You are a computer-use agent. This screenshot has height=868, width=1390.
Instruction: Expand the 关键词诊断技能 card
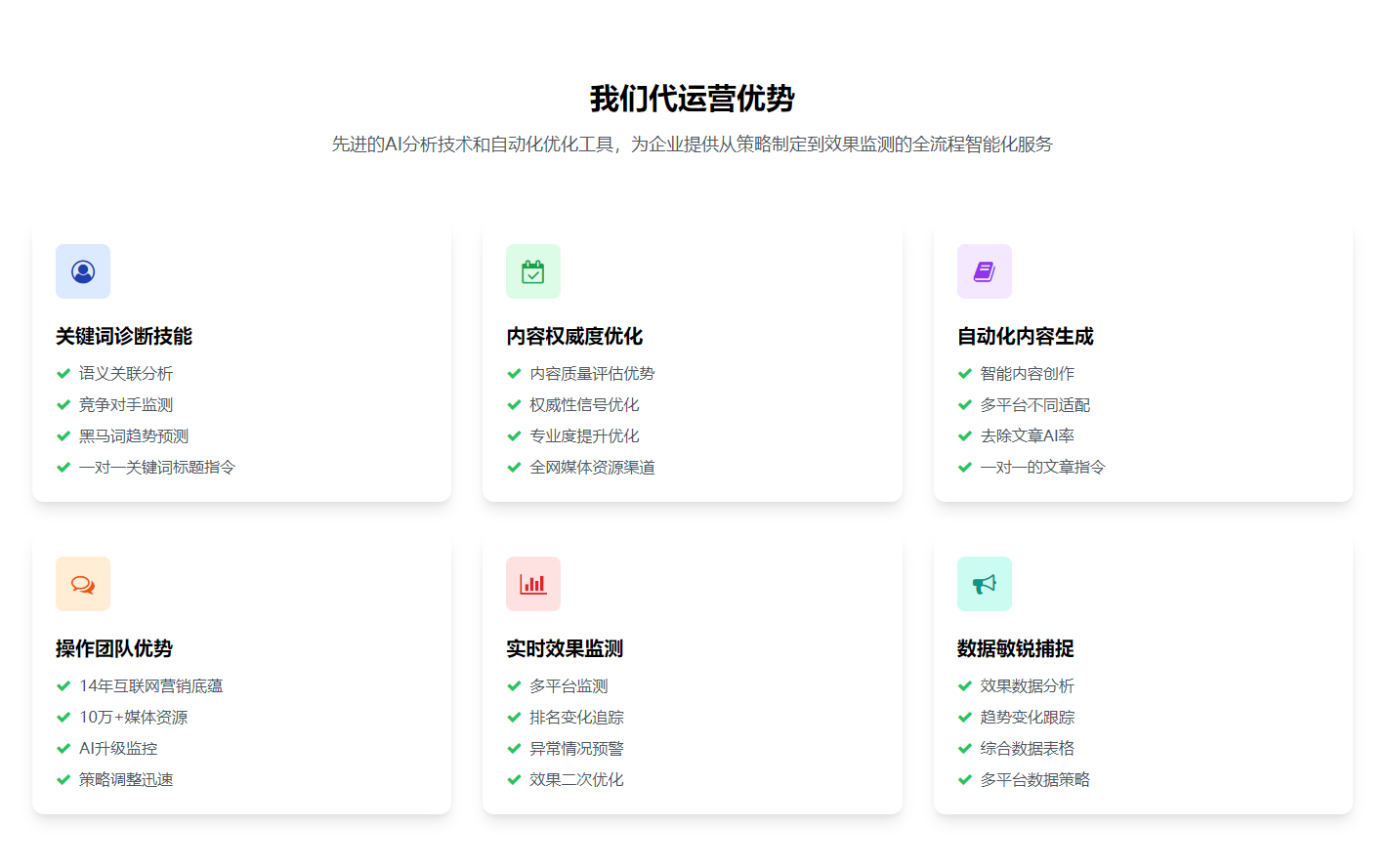(241, 363)
